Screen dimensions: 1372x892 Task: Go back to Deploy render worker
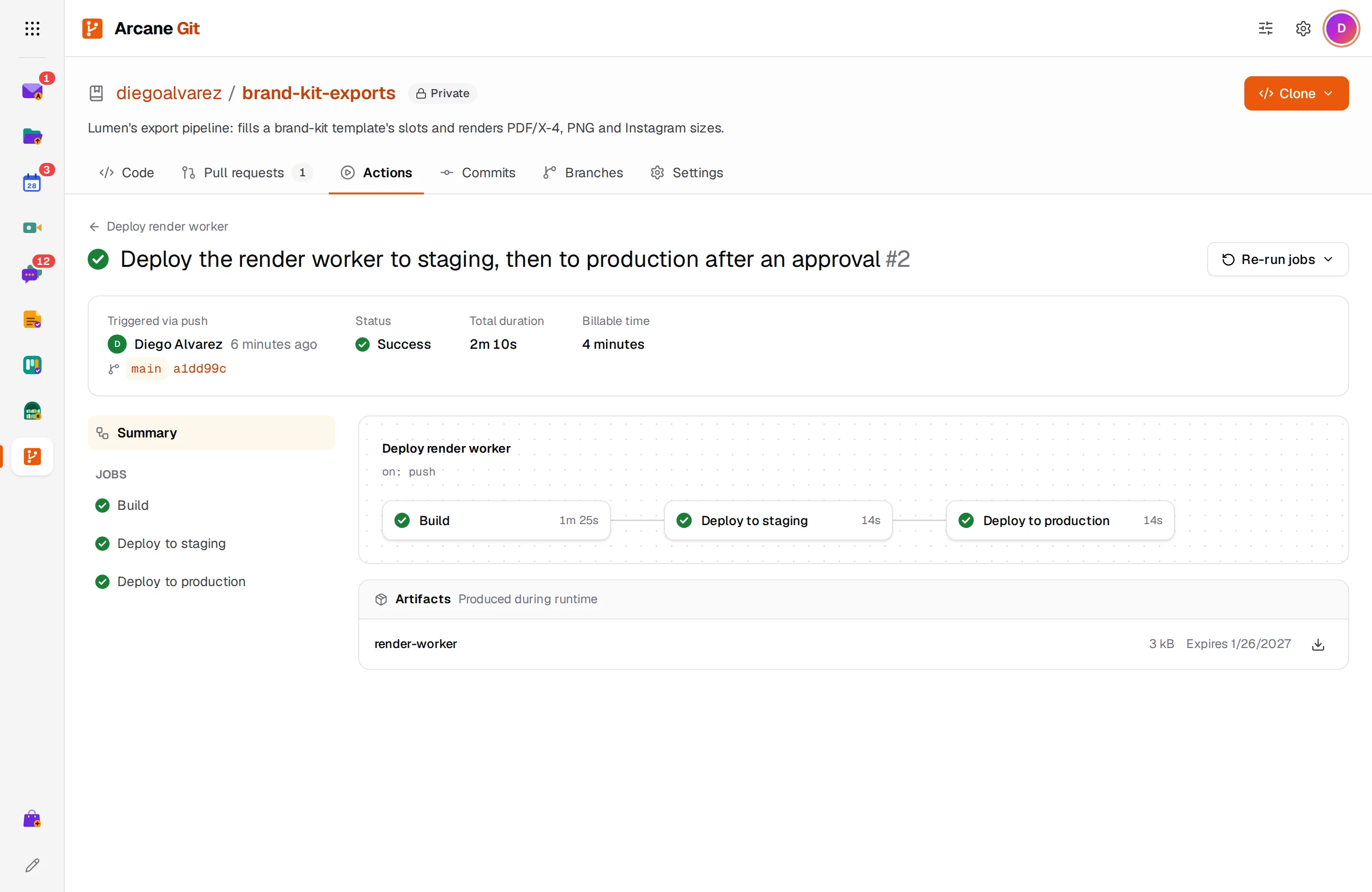[x=159, y=227]
